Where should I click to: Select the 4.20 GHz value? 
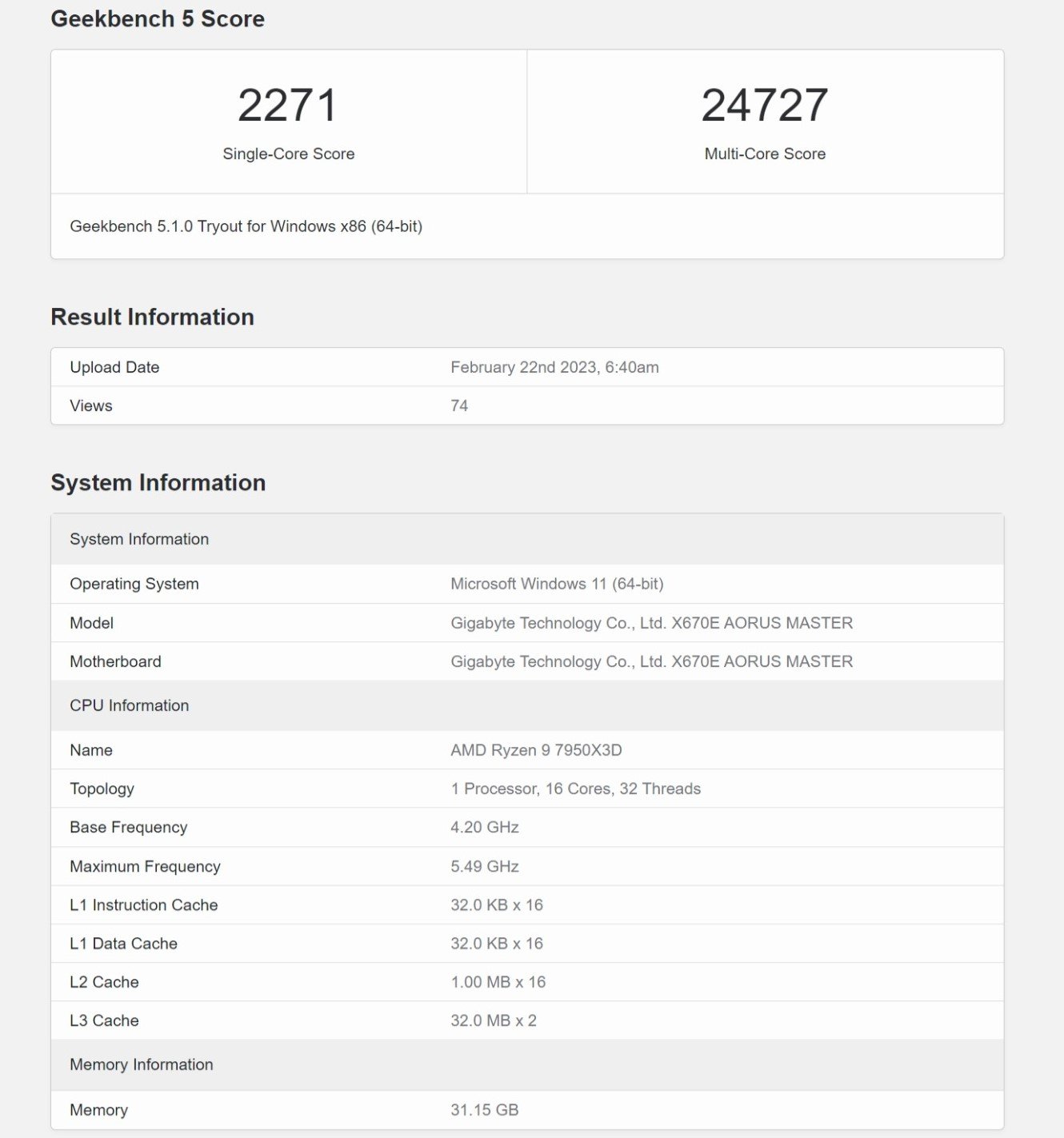pyautogui.click(x=485, y=827)
